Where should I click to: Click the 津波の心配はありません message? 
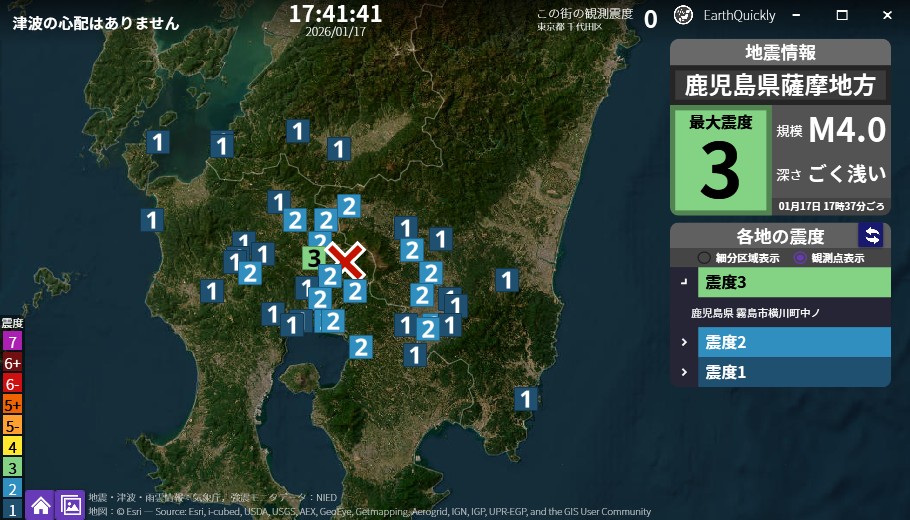pyautogui.click(x=96, y=23)
